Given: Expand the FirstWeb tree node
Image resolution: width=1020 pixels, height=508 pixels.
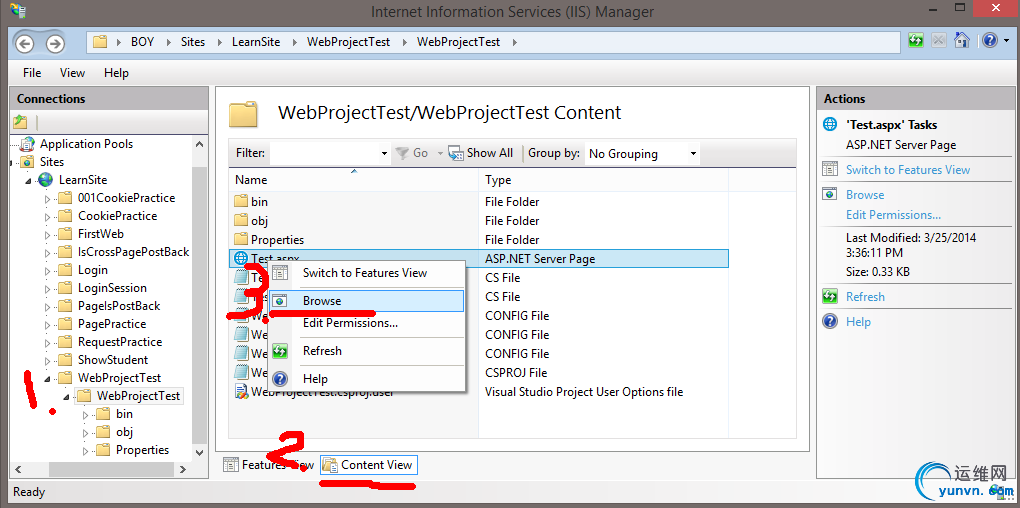Looking at the screenshot, I should click(x=47, y=234).
